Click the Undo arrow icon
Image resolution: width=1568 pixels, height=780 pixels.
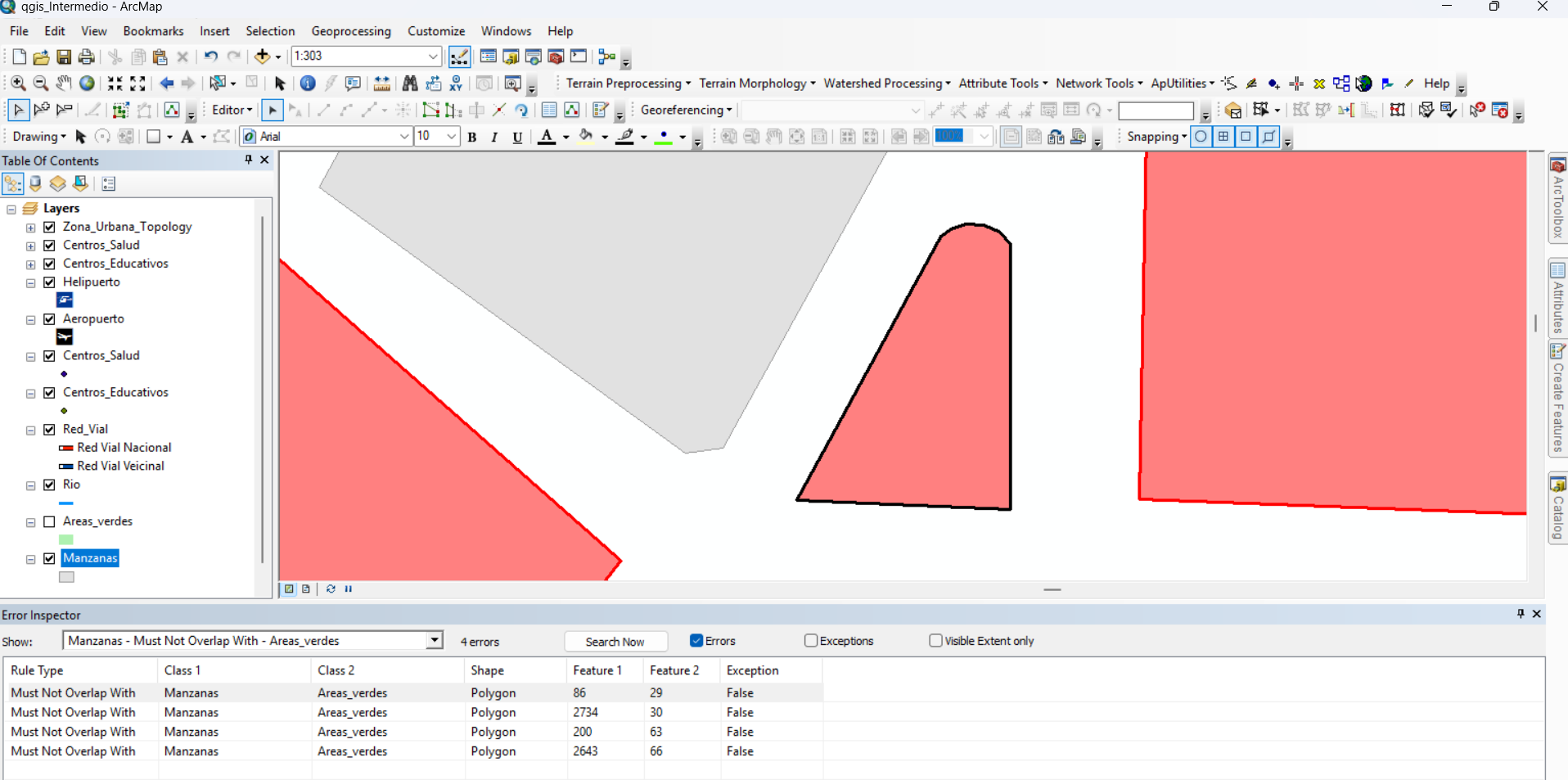[210, 57]
